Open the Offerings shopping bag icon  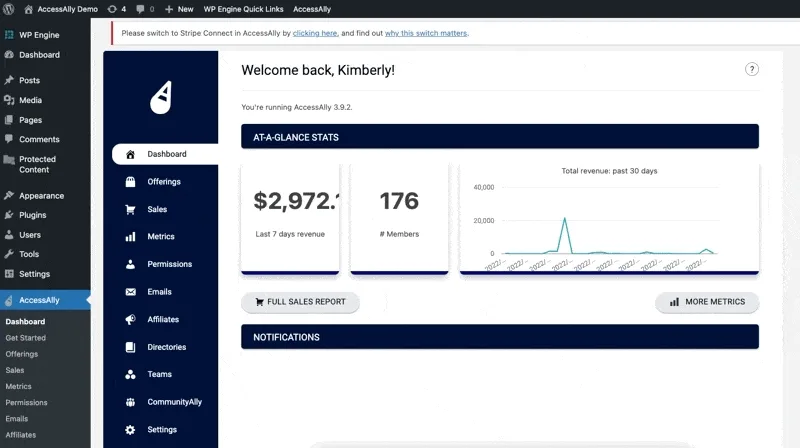(x=130, y=182)
